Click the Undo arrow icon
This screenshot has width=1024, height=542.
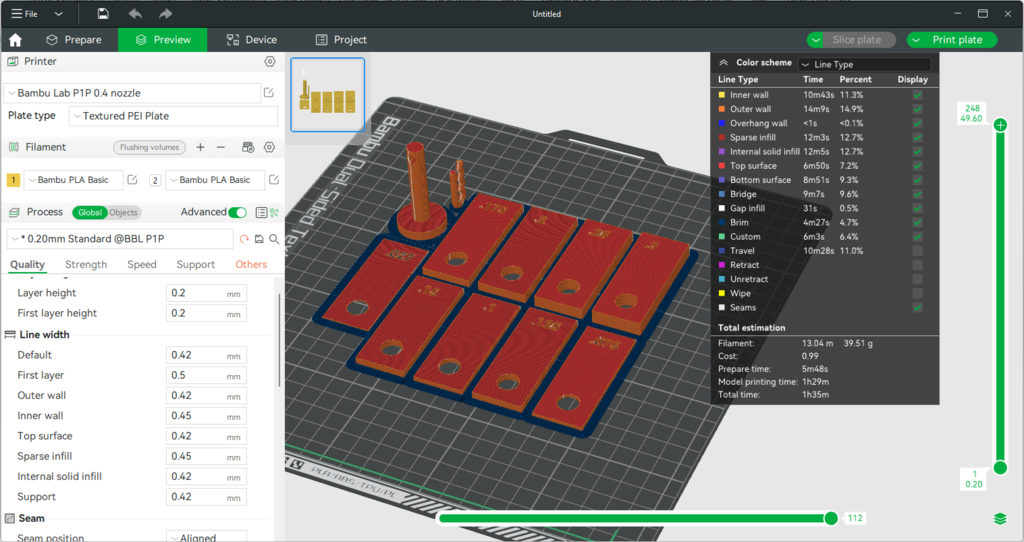pos(135,14)
